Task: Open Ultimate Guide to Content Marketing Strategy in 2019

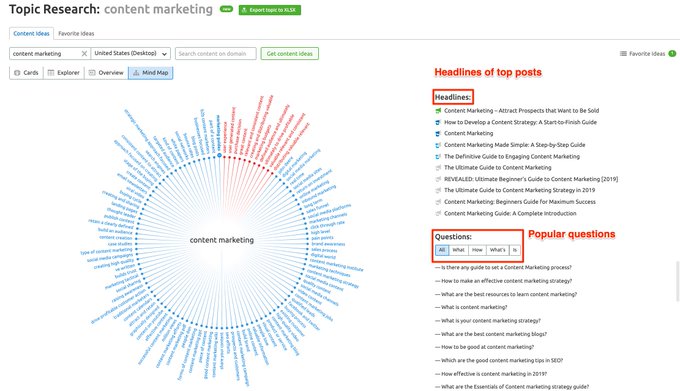Action: [x=520, y=190]
